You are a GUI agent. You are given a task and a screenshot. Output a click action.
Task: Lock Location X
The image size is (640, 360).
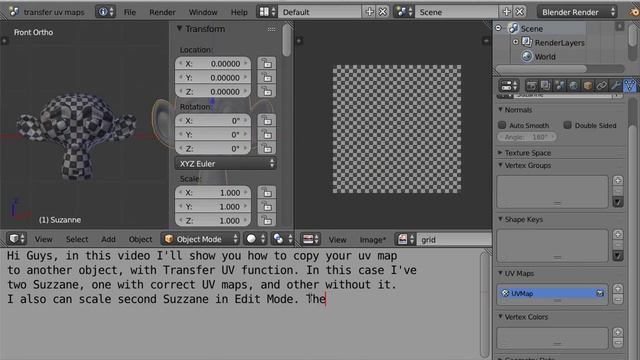[x=267, y=64]
